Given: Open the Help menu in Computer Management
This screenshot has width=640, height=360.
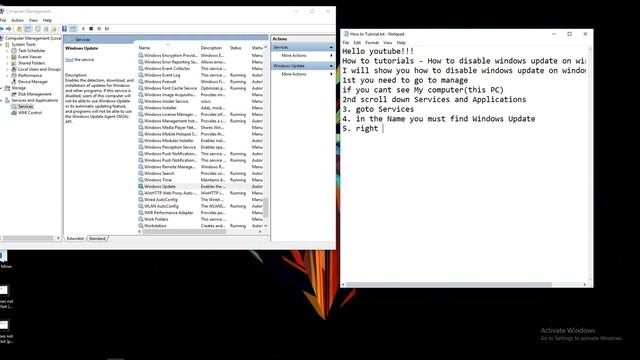Looking at the screenshot, I should [x=47, y=20].
